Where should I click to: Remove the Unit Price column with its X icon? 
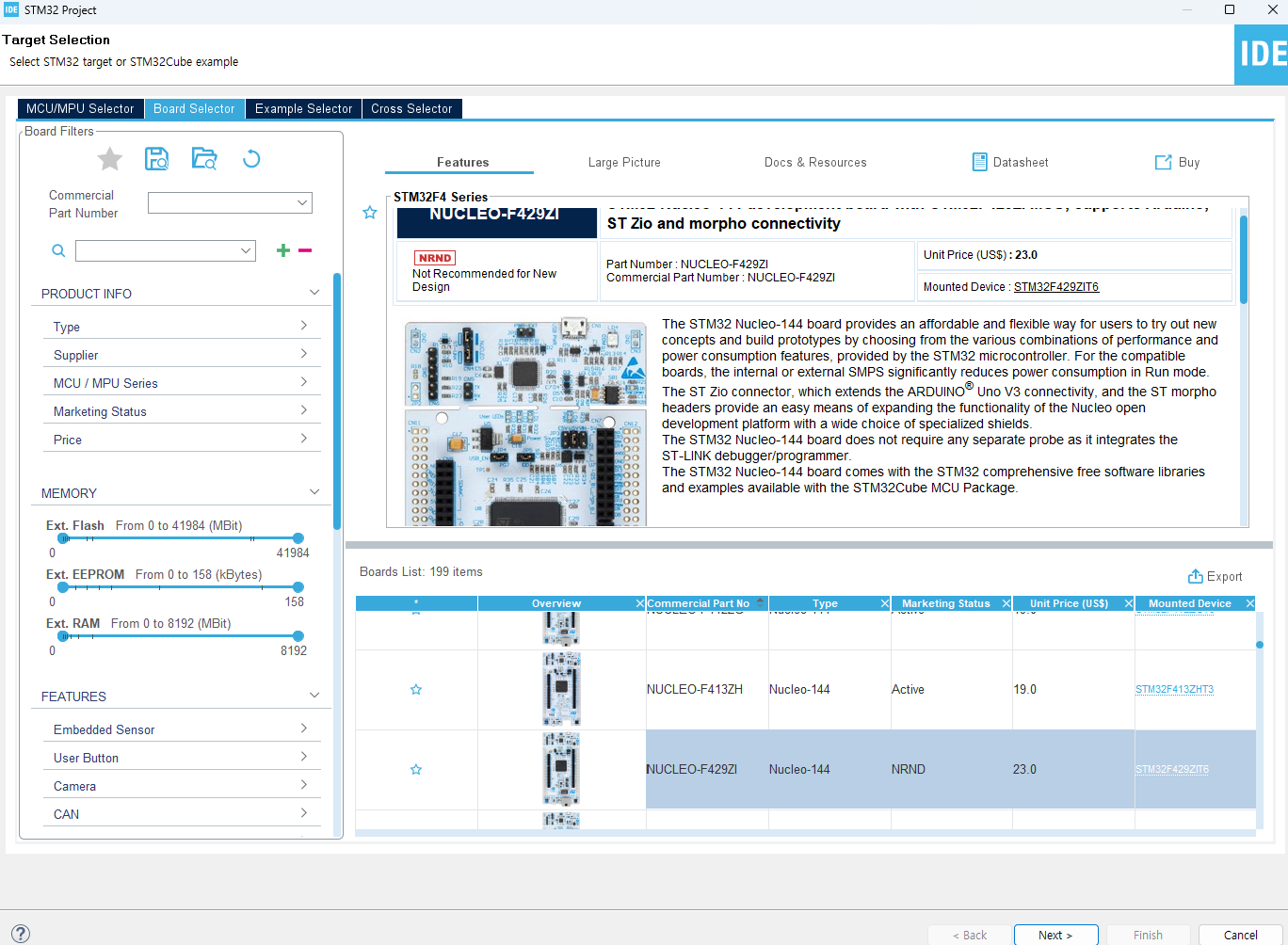click(1129, 603)
